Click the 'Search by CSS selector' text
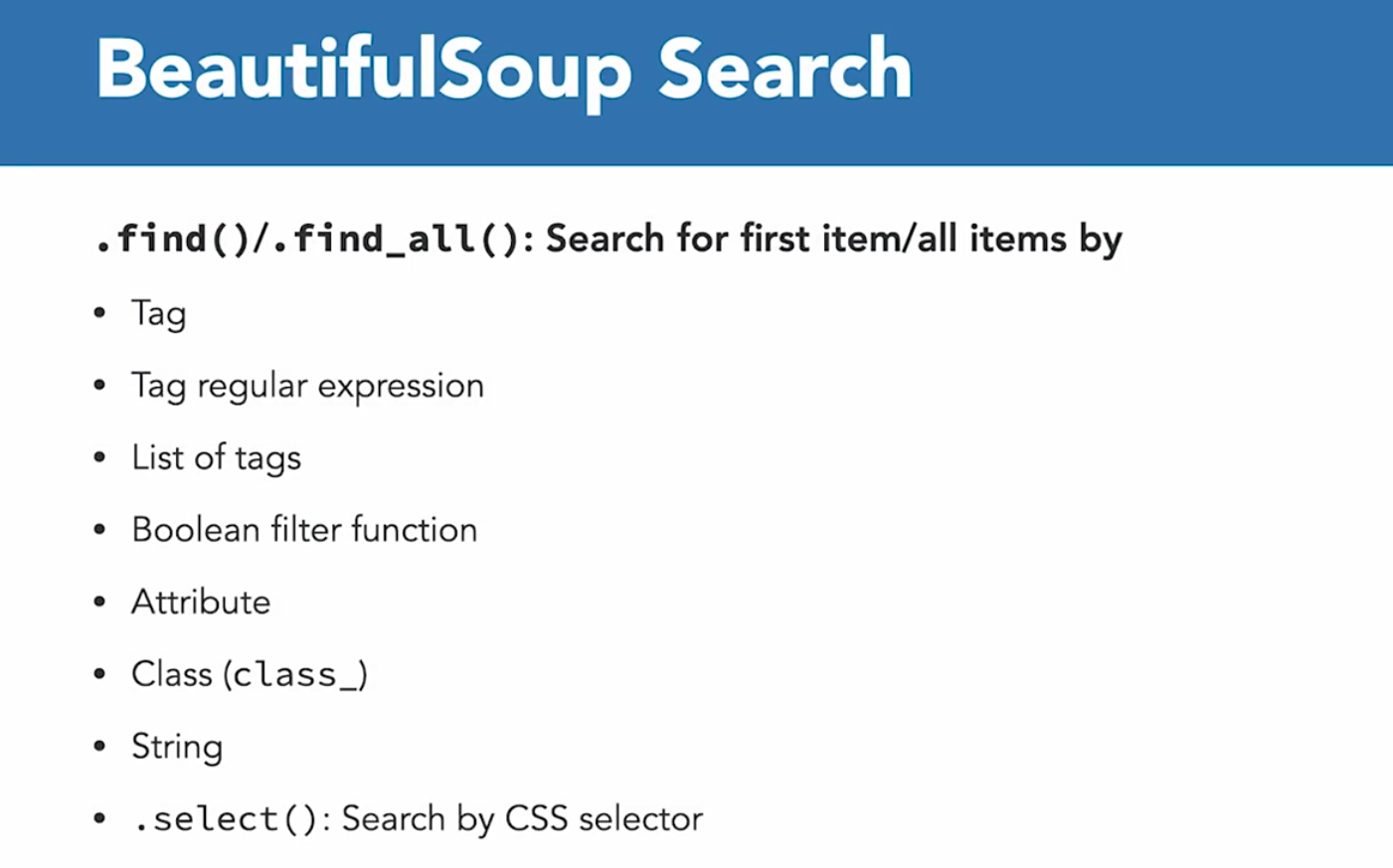 tap(522, 819)
